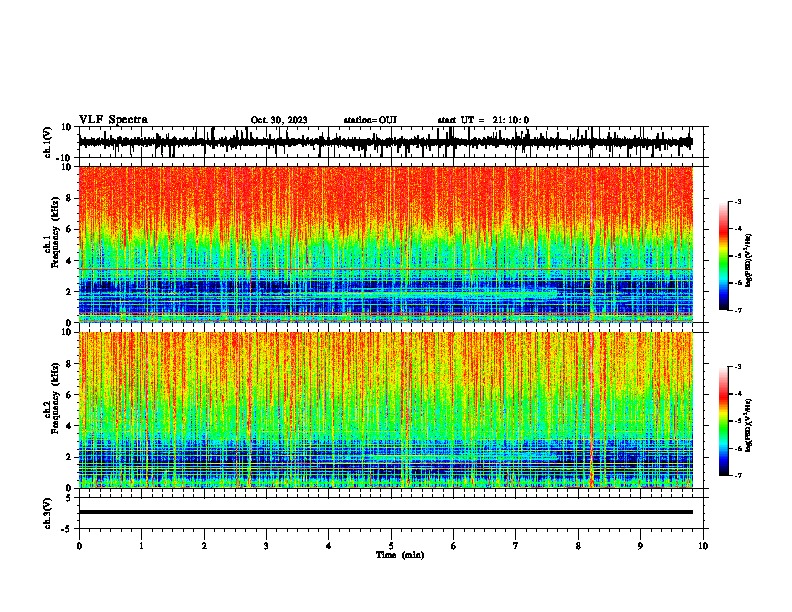Click the ch.2 color bar PSD unit label

point(749,426)
